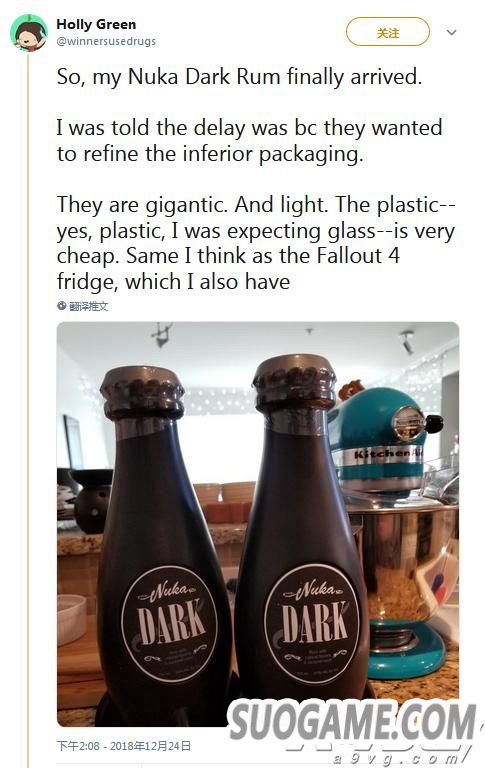Click the text "fridge, which I also have"
485x768 pixels.
(x=173, y=282)
